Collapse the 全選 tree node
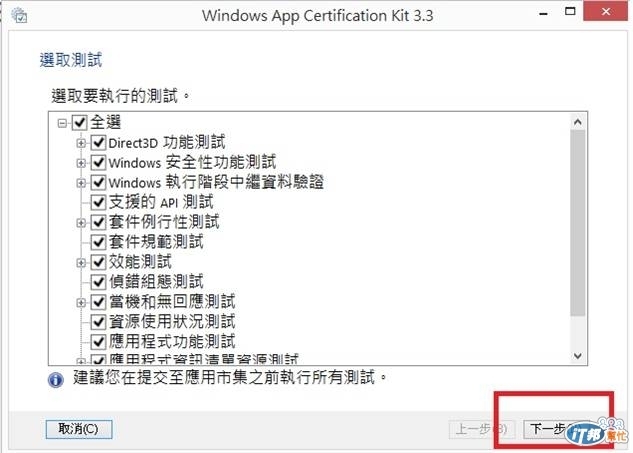Screen dimensions: 633x453 point(62,123)
